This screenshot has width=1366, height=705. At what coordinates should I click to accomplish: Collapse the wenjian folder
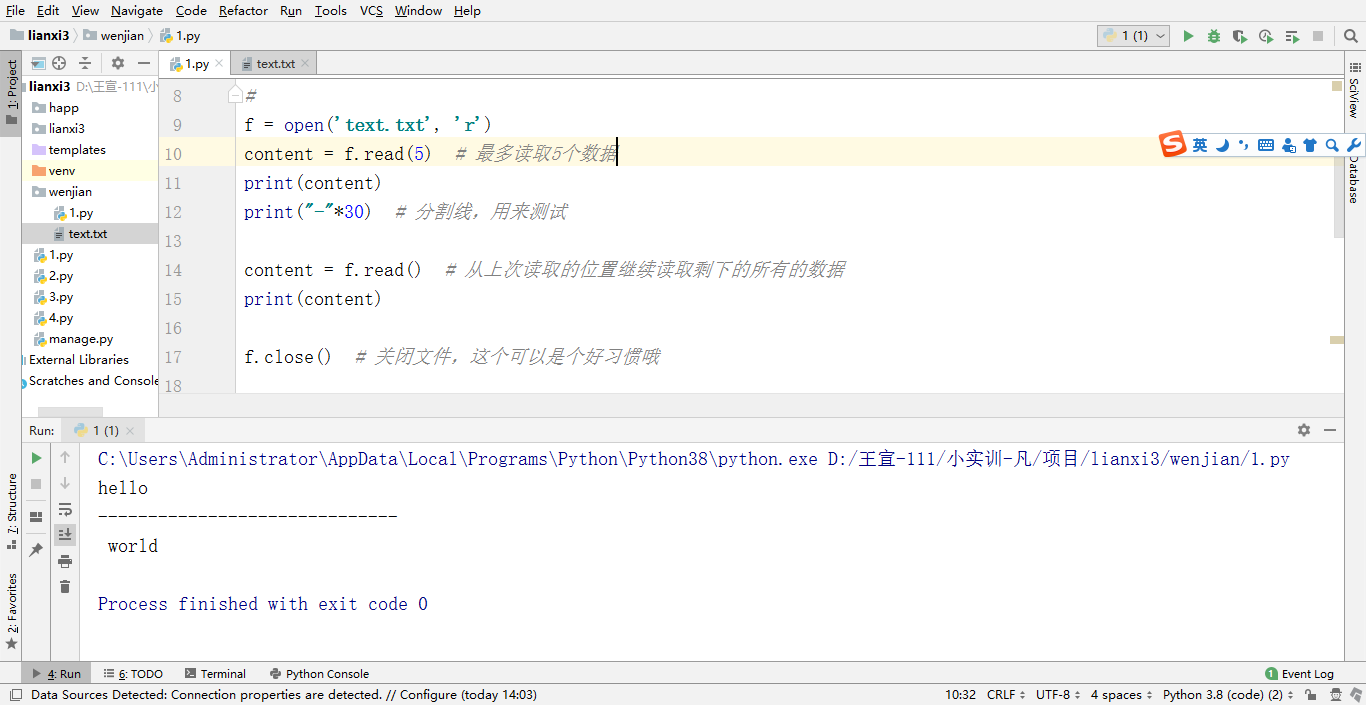(70, 191)
